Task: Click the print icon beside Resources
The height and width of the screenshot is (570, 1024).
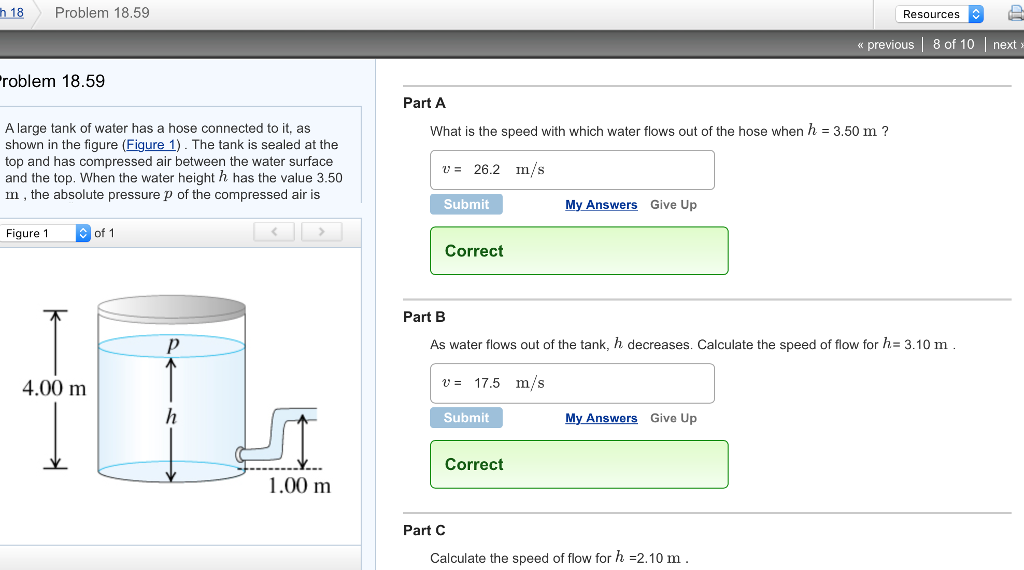Action: tap(1016, 14)
